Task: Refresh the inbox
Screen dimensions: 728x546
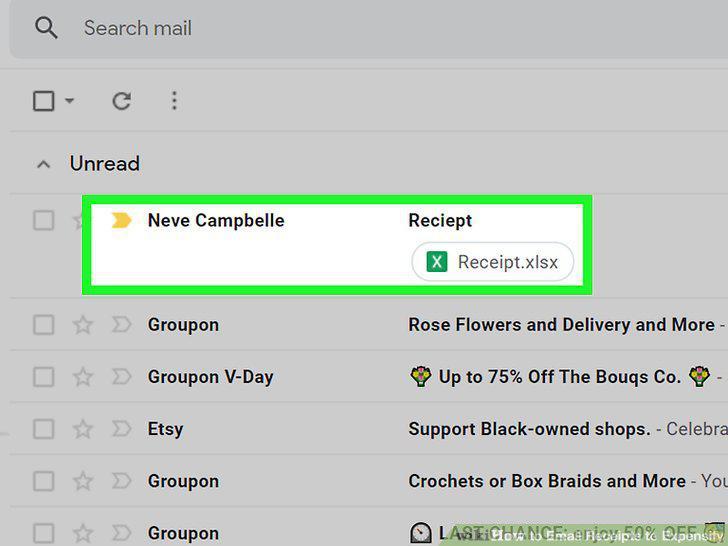Action: click(122, 101)
